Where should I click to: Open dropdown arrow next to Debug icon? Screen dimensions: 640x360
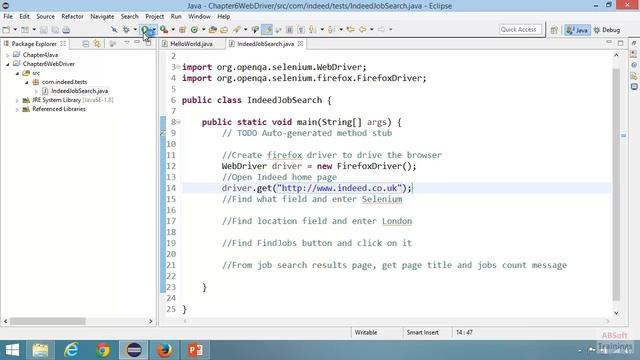click(135, 30)
